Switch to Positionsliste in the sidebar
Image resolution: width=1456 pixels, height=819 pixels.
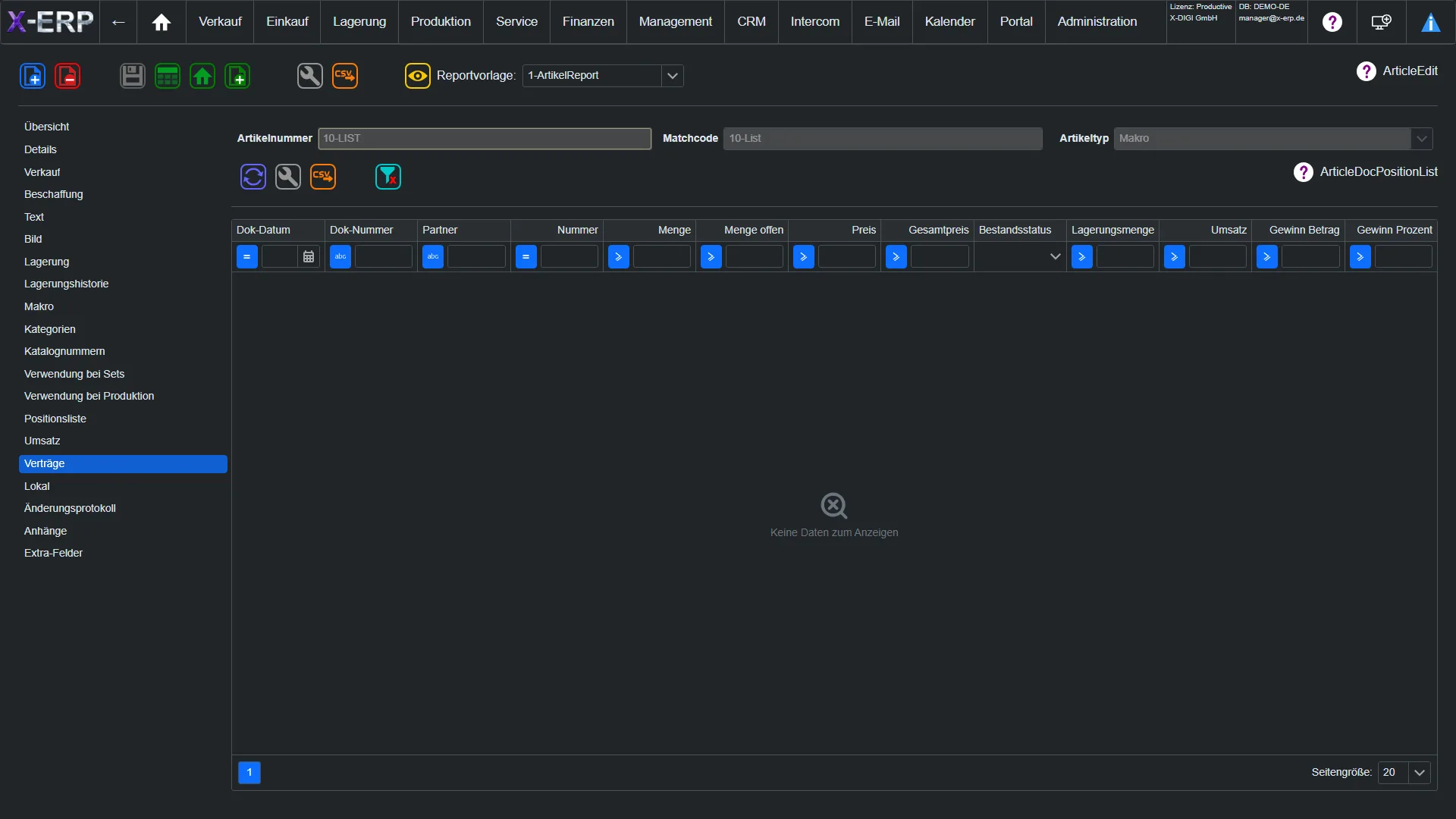coord(123,419)
